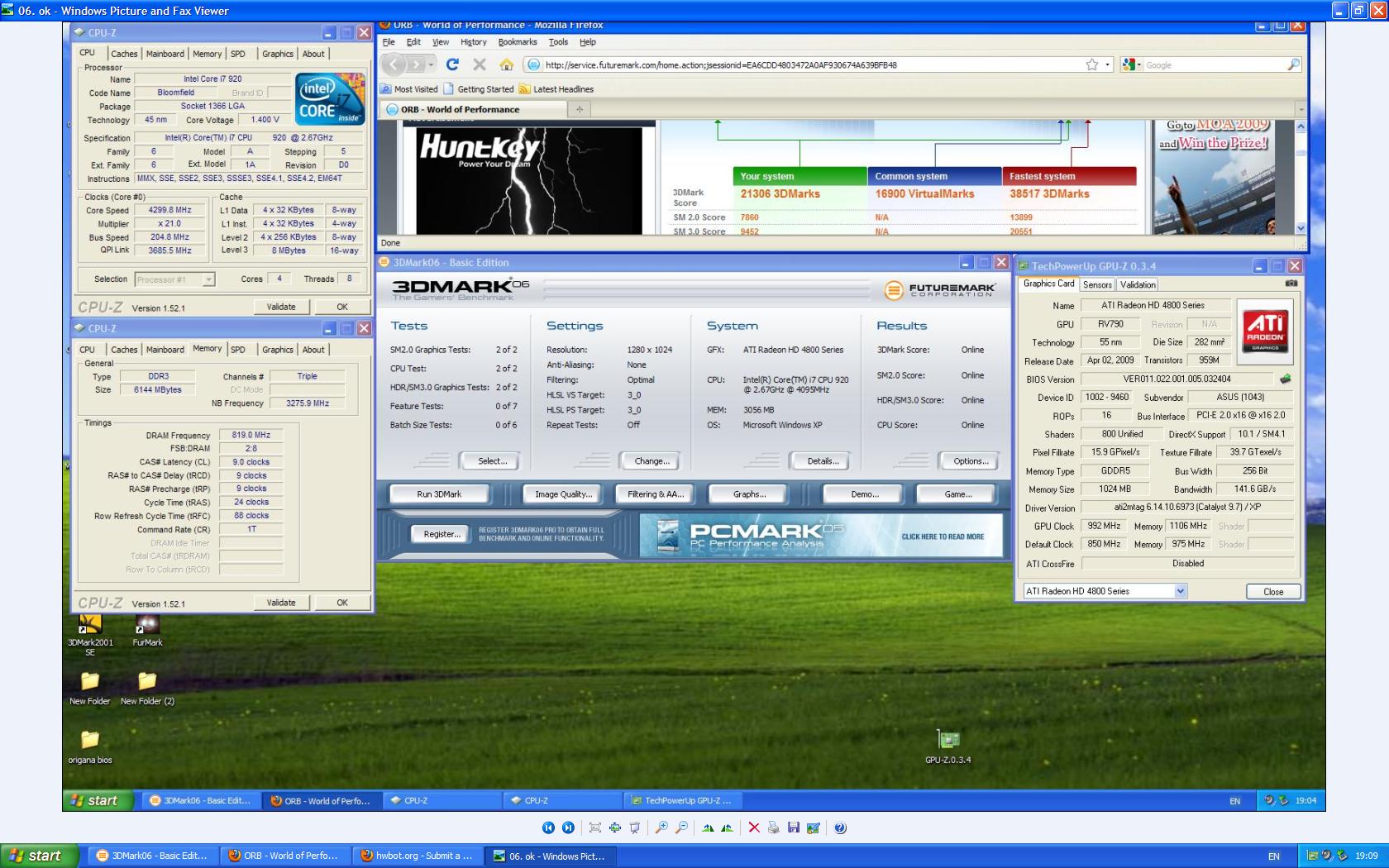Click Filtering & AA... button
The width and height of the screenshot is (1389, 868).
pos(656,494)
